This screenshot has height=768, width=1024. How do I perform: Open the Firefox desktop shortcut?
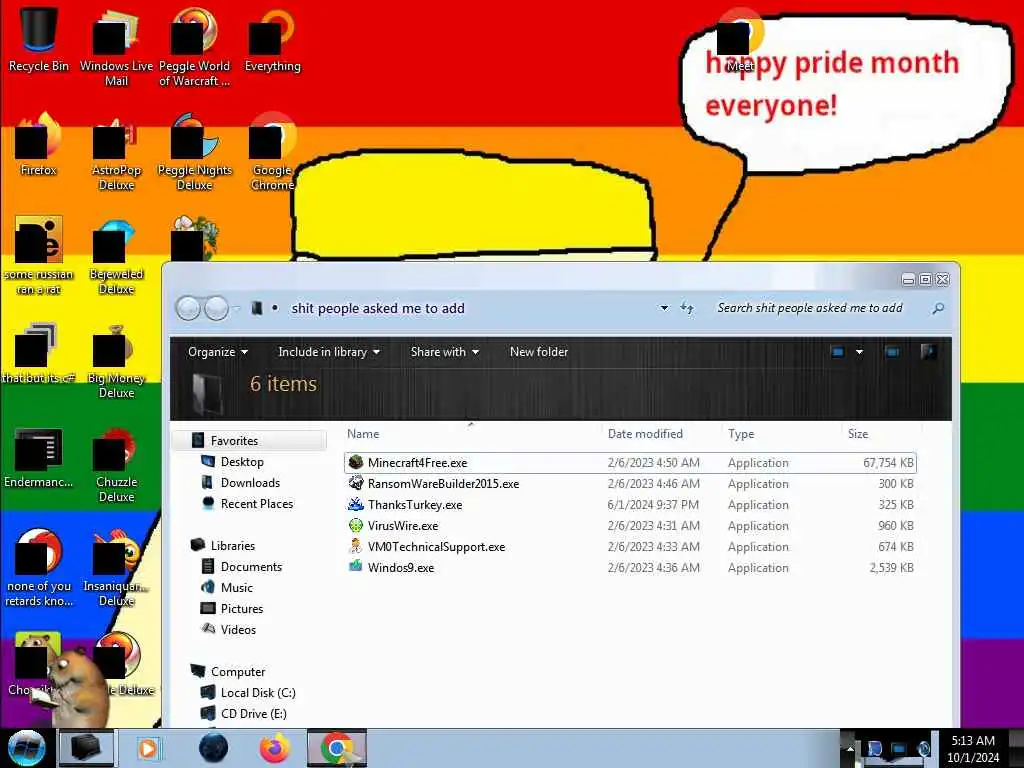pyautogui.click(x=39, y=144)
